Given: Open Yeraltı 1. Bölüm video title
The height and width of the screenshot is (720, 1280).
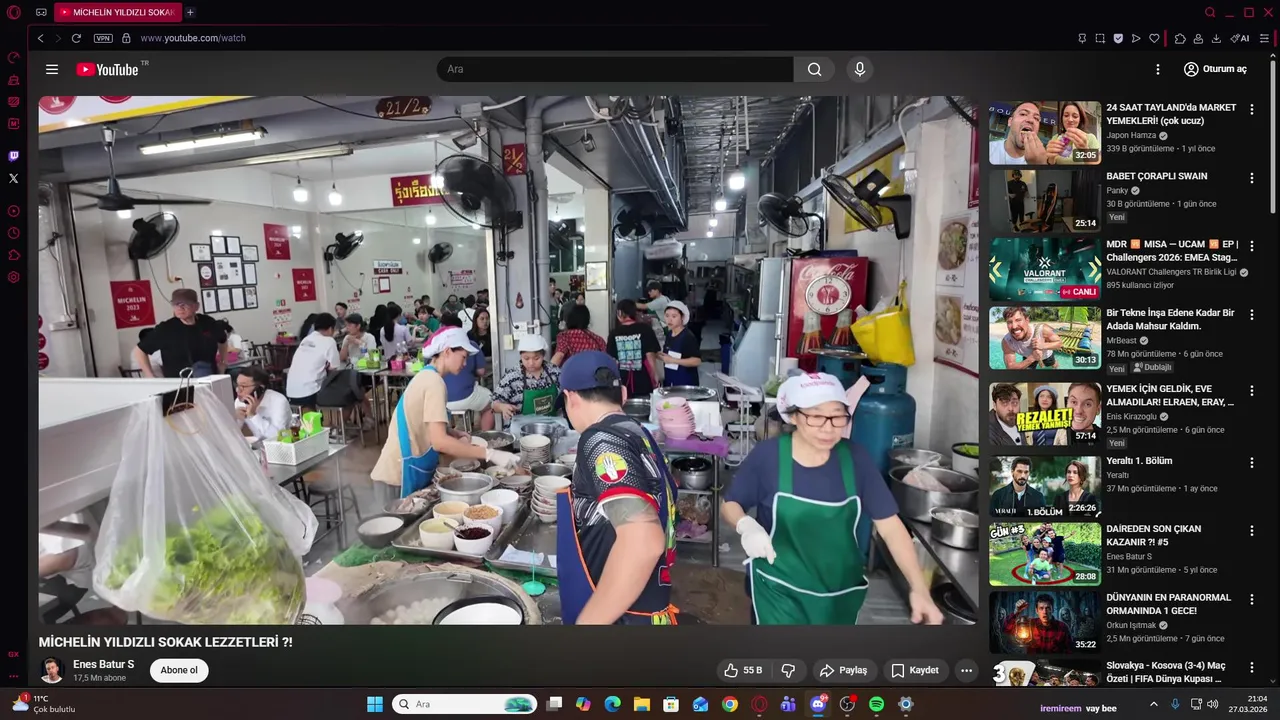Looking at the screenshot, I should pyautogui.click(x=1139, y=461).
